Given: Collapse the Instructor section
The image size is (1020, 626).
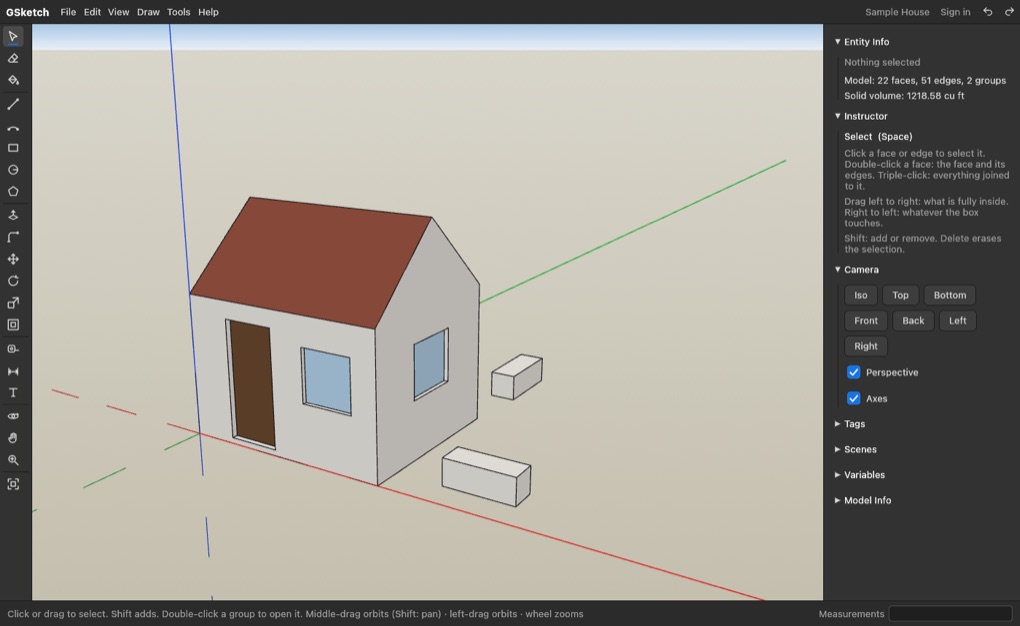Looking at the screenshot, I should [x=861, y=116].
